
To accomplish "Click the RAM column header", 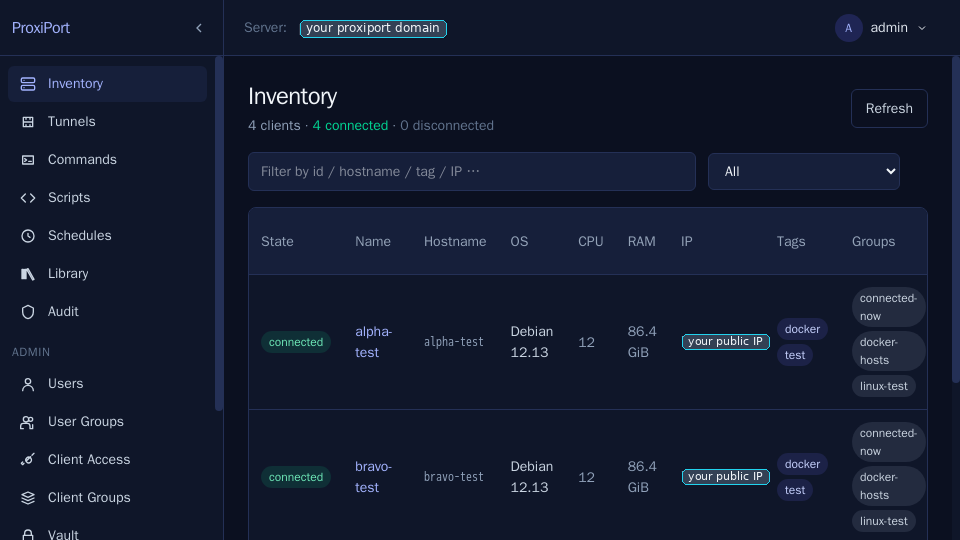I will (642, 241).
